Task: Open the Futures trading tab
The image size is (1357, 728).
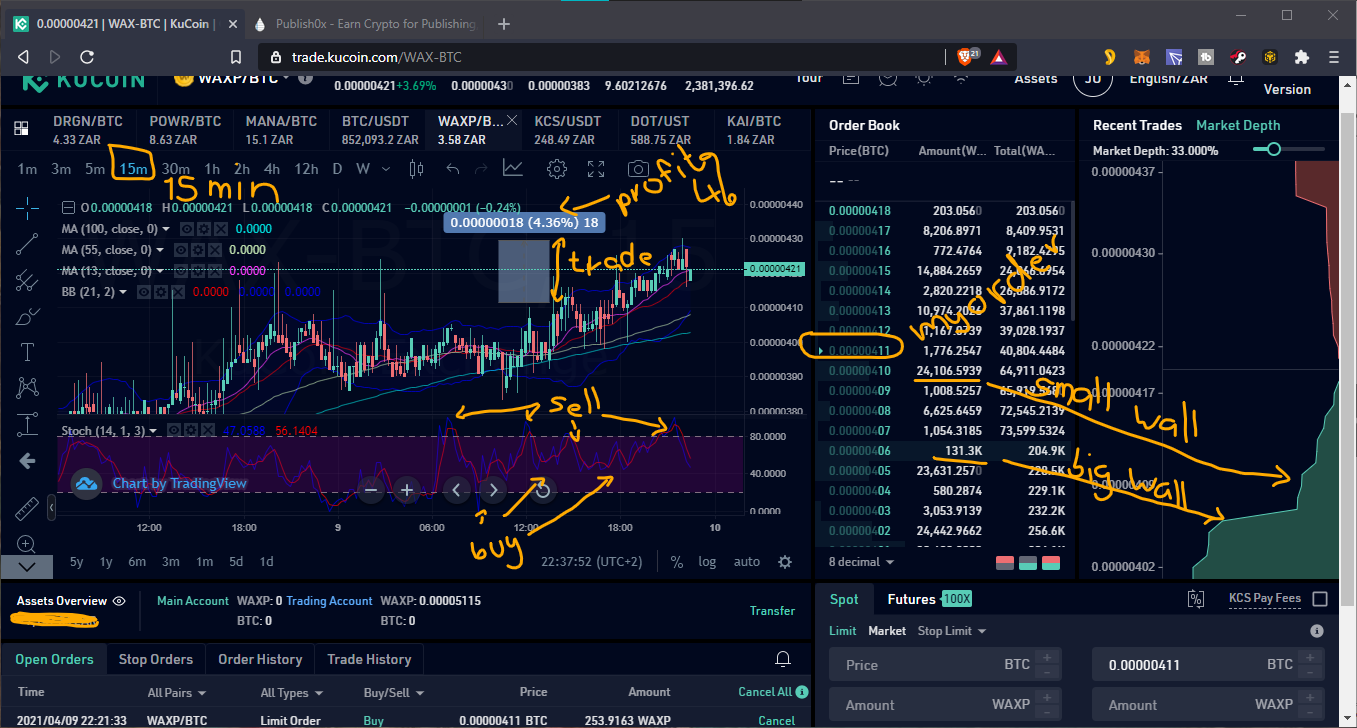Action: click(x=911, y=599)
